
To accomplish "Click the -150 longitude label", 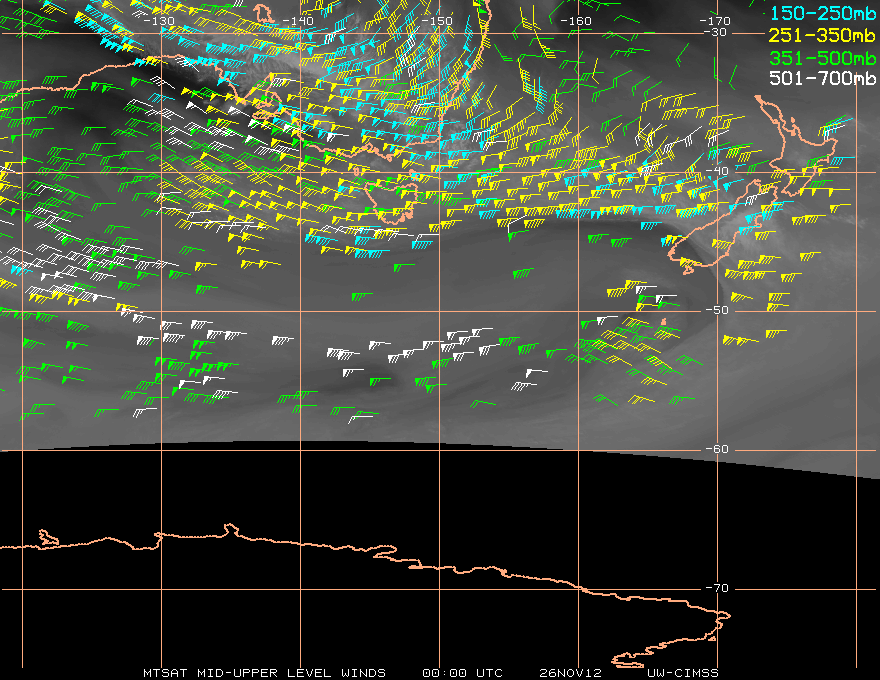I will point(437,21).
